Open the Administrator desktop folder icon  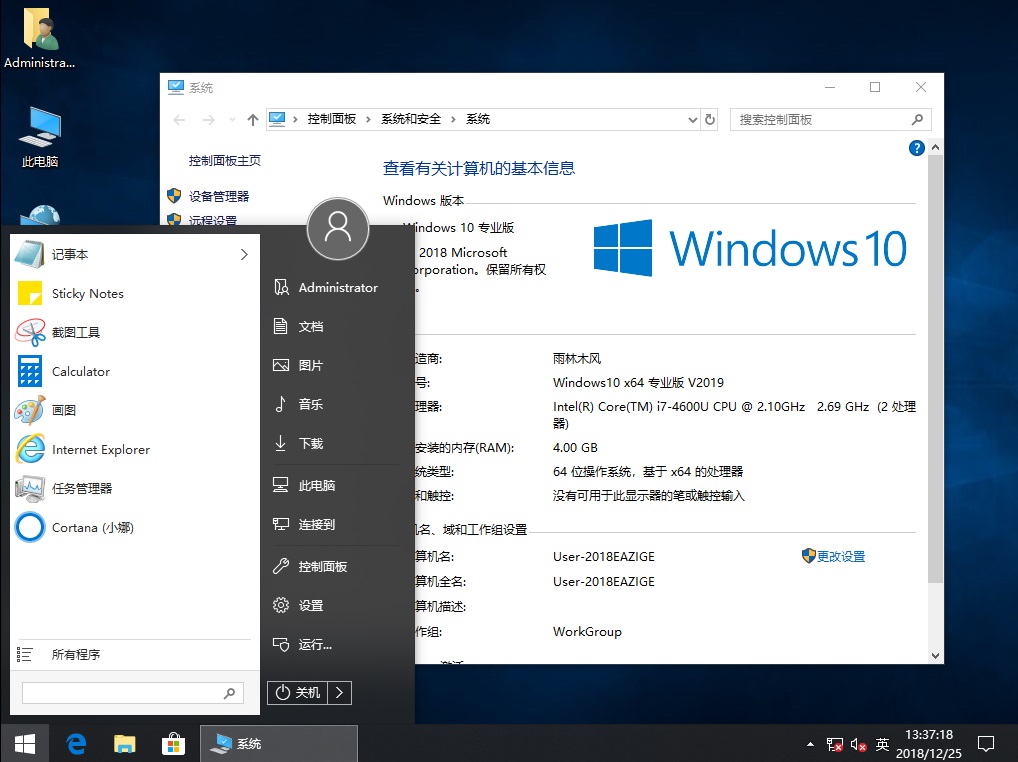tap(40, 38)
